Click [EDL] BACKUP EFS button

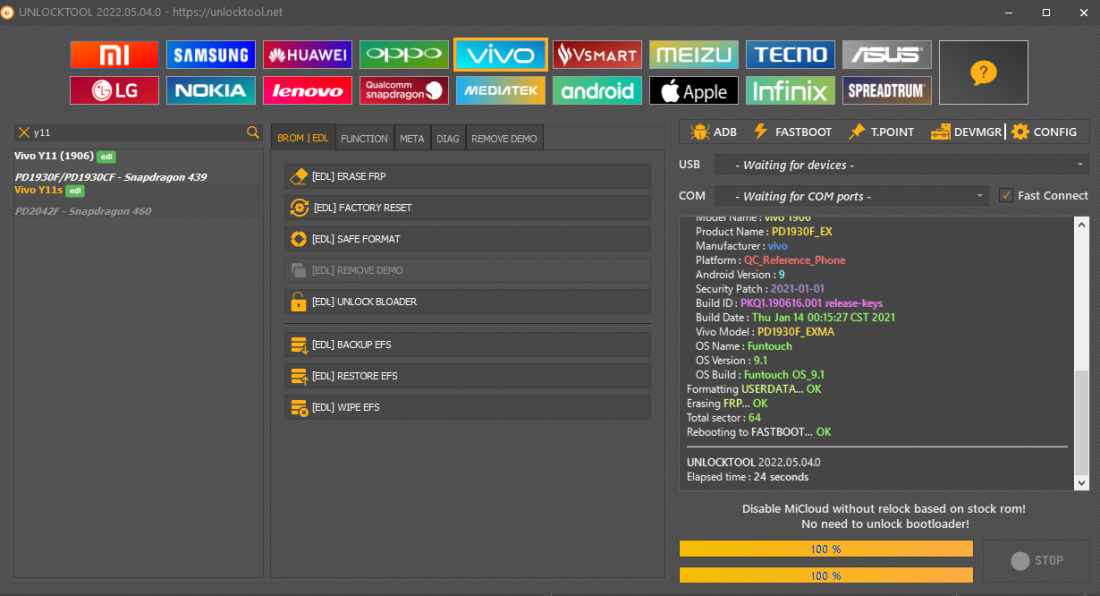(467, 345)
